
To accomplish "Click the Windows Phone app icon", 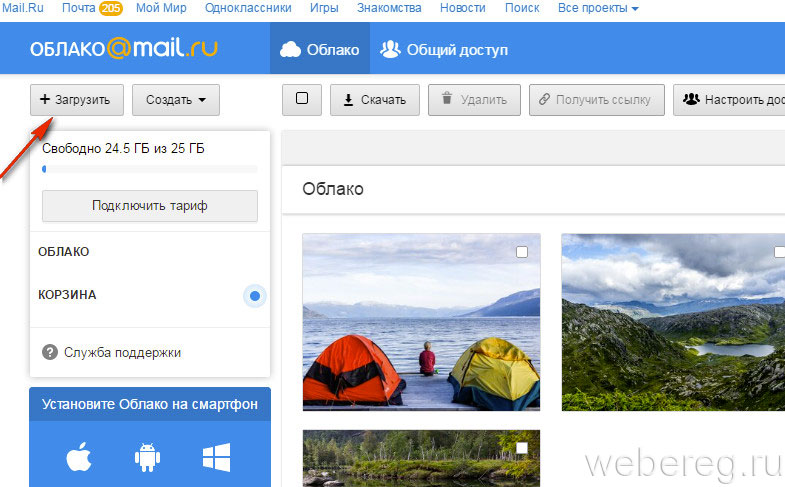I will [216, 457].
